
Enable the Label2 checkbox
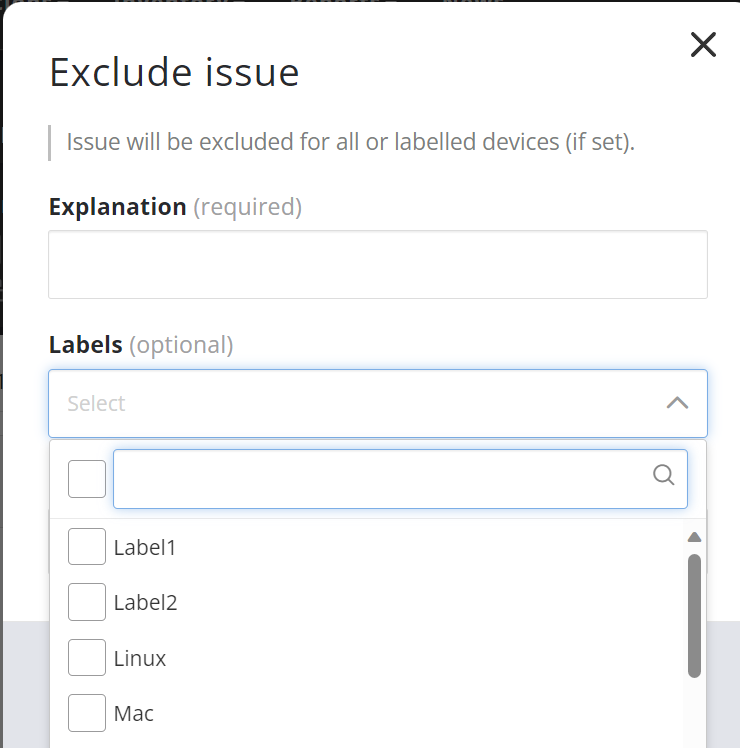pyautogui.click(x=87, y=602)
